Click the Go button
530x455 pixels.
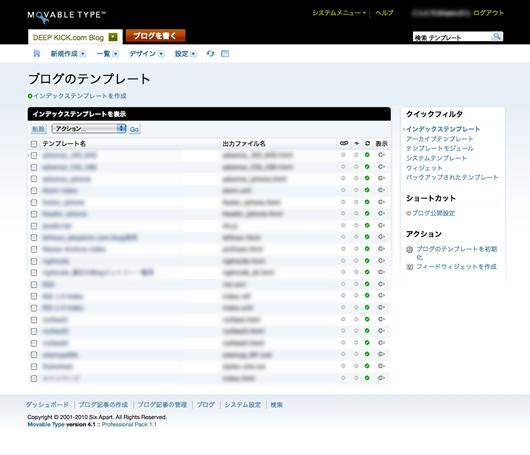coord(134,129)
